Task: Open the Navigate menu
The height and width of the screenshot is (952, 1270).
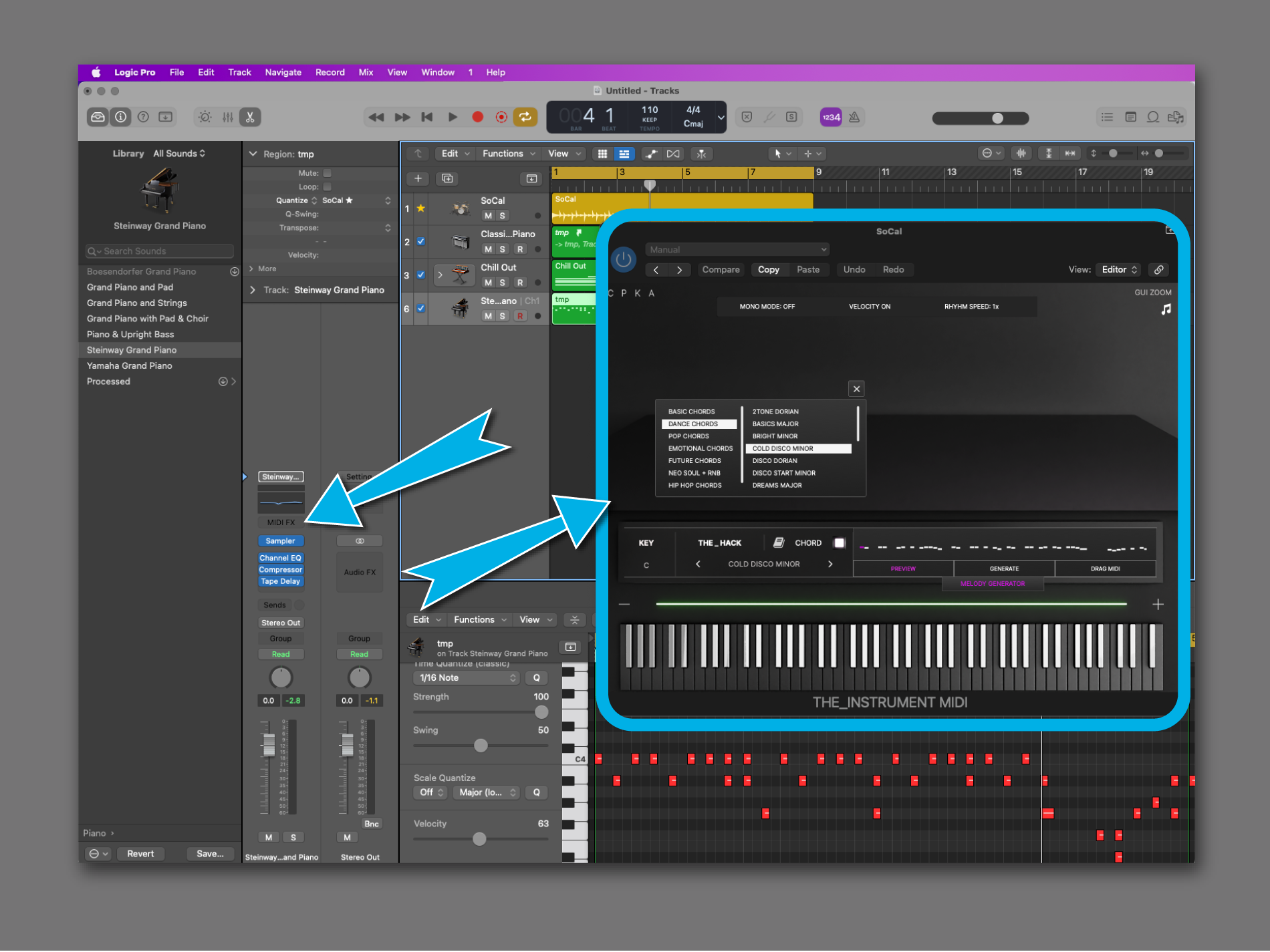Action: click(283, 72)
